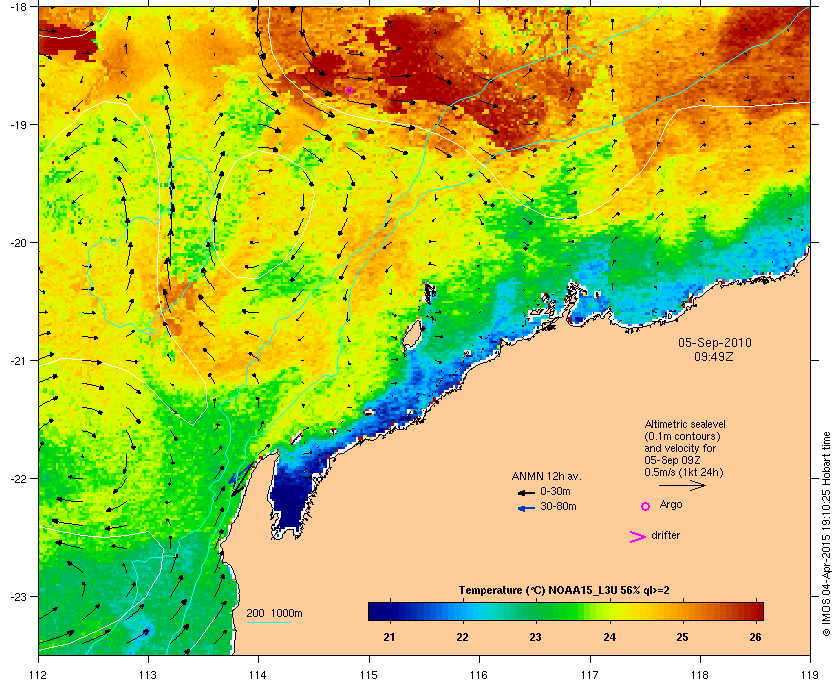Viewport: 840px width, 680px height.
Task: Click the '0.5m/s (1kt 24h)' text
Action: (684, 473)
